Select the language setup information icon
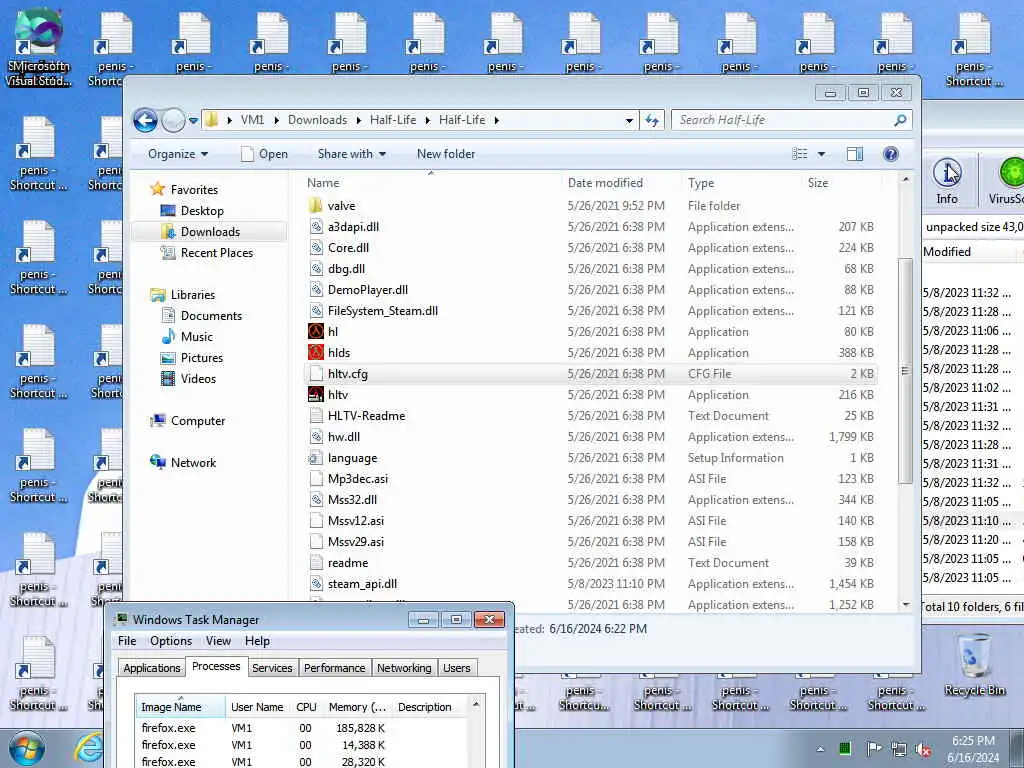 point(316,458)
